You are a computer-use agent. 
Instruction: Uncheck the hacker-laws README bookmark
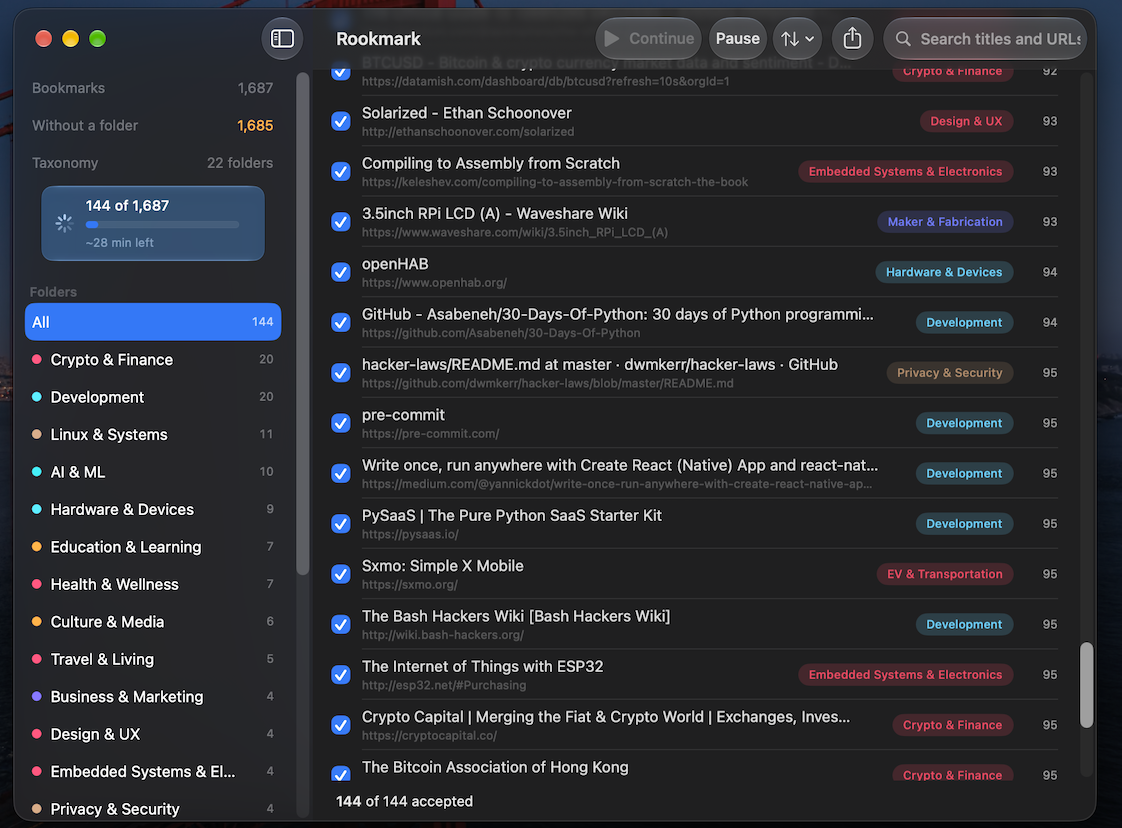(341, 373)
